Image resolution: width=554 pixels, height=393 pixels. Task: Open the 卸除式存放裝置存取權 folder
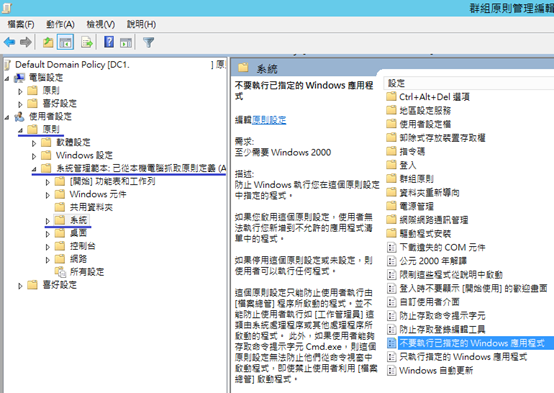coord(442,138)
